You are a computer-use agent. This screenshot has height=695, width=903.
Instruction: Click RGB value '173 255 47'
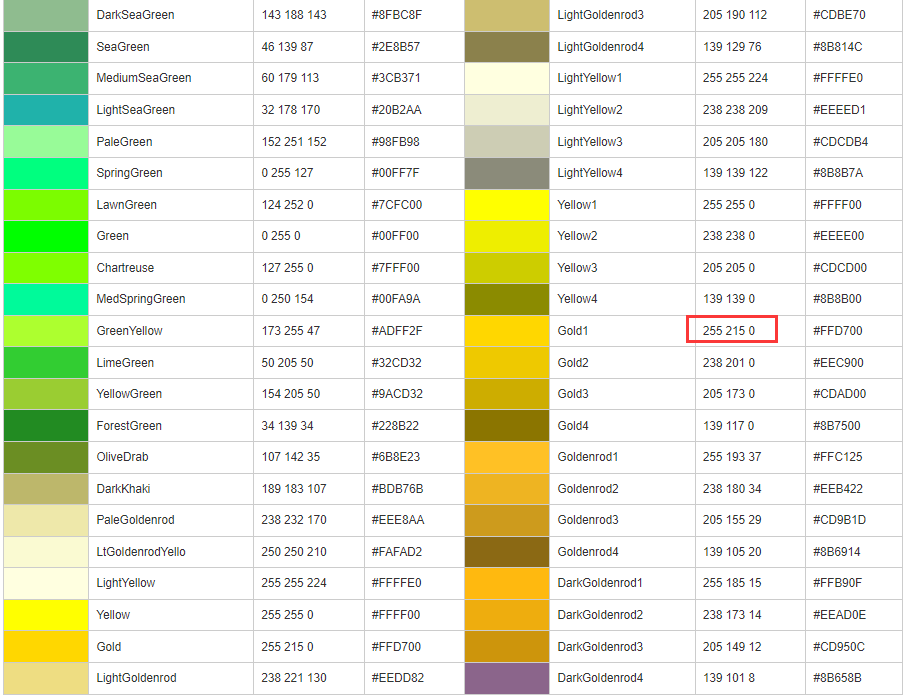tap(291, 331)
